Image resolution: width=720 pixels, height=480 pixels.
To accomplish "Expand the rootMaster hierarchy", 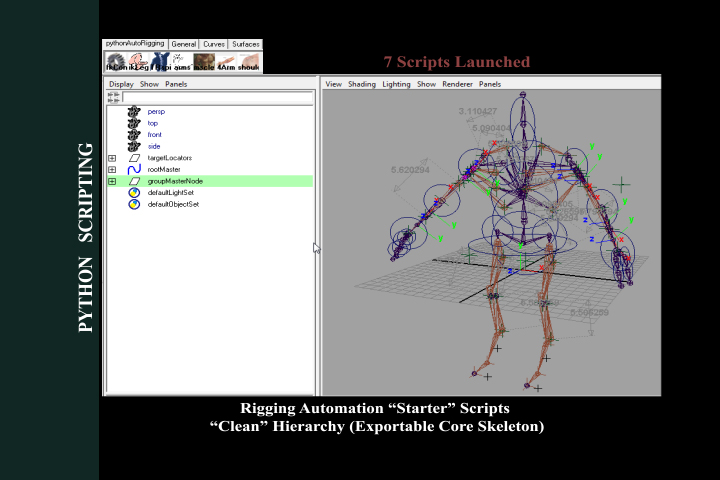I will coord(112,169).
